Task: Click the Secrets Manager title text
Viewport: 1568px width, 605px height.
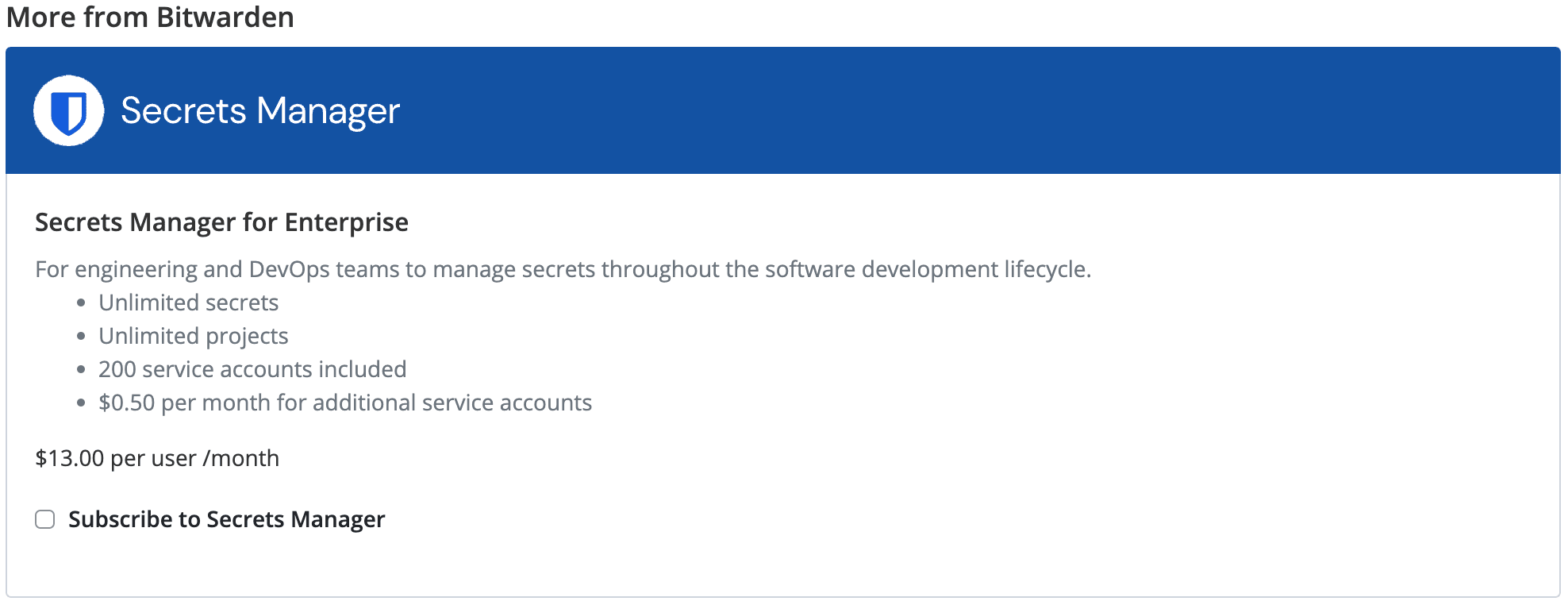Action: click(260, 111)
